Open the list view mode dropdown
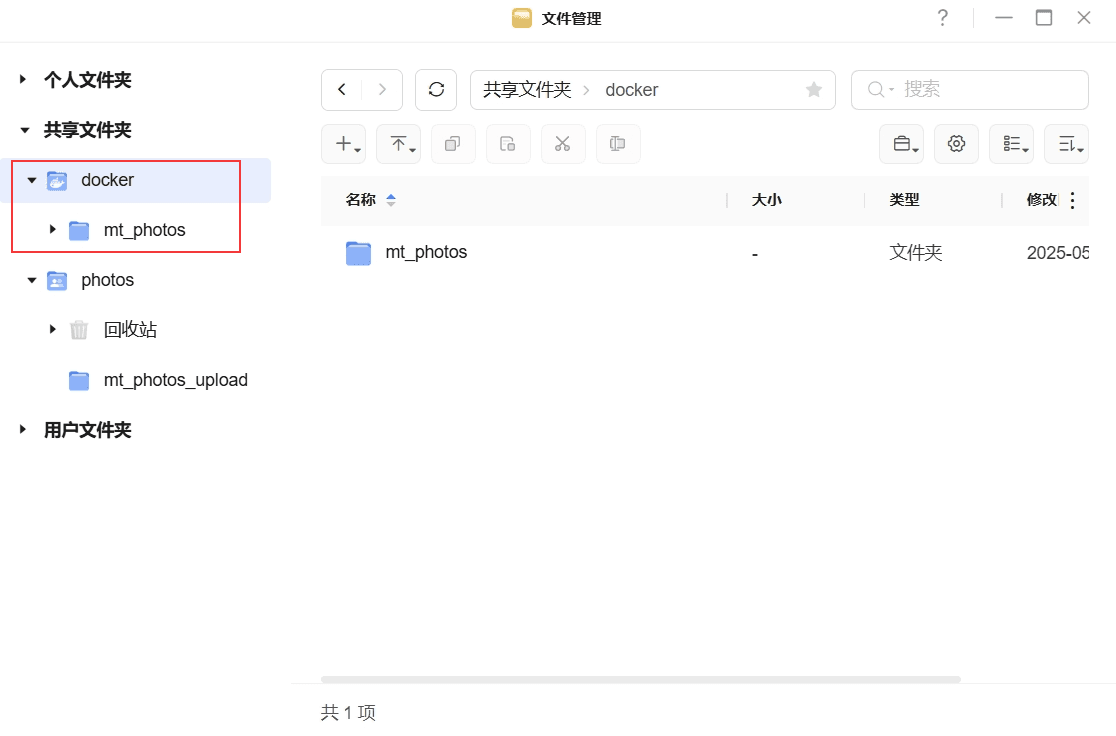The height and width of the screenshot is (736, 1116). (1011, 144)
